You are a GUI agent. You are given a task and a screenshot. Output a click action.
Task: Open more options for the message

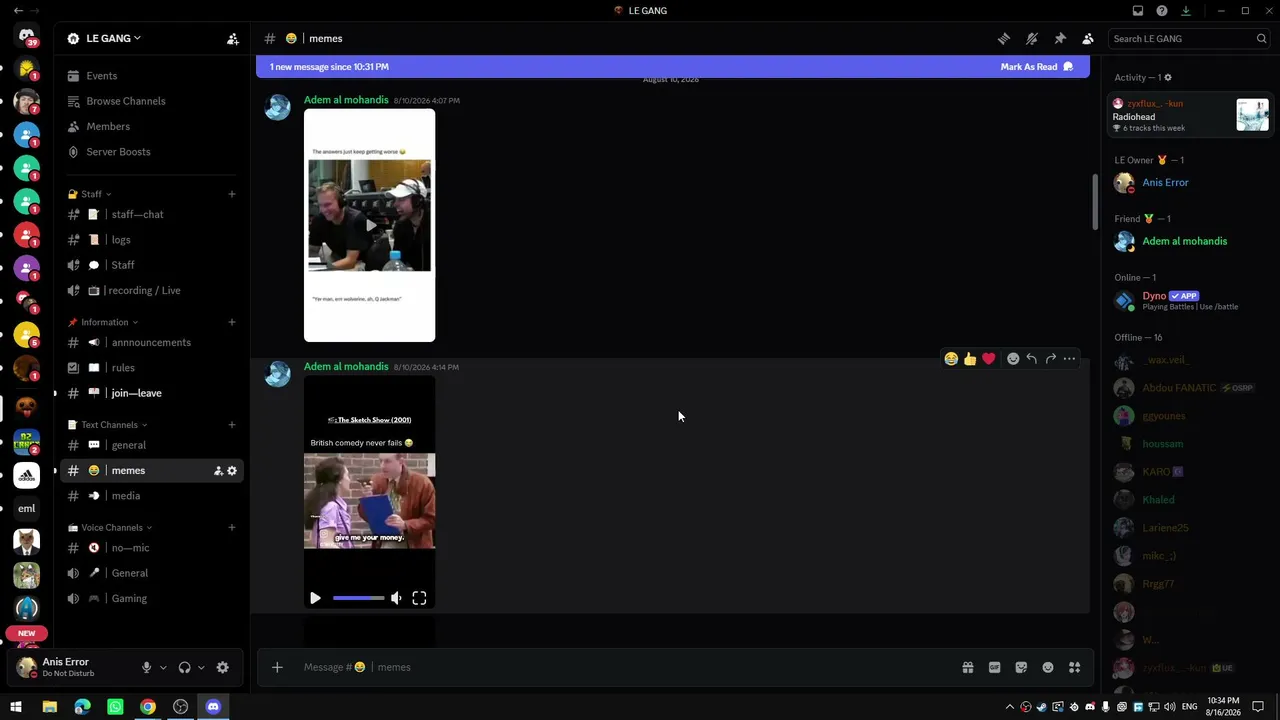pos(1070,359)
